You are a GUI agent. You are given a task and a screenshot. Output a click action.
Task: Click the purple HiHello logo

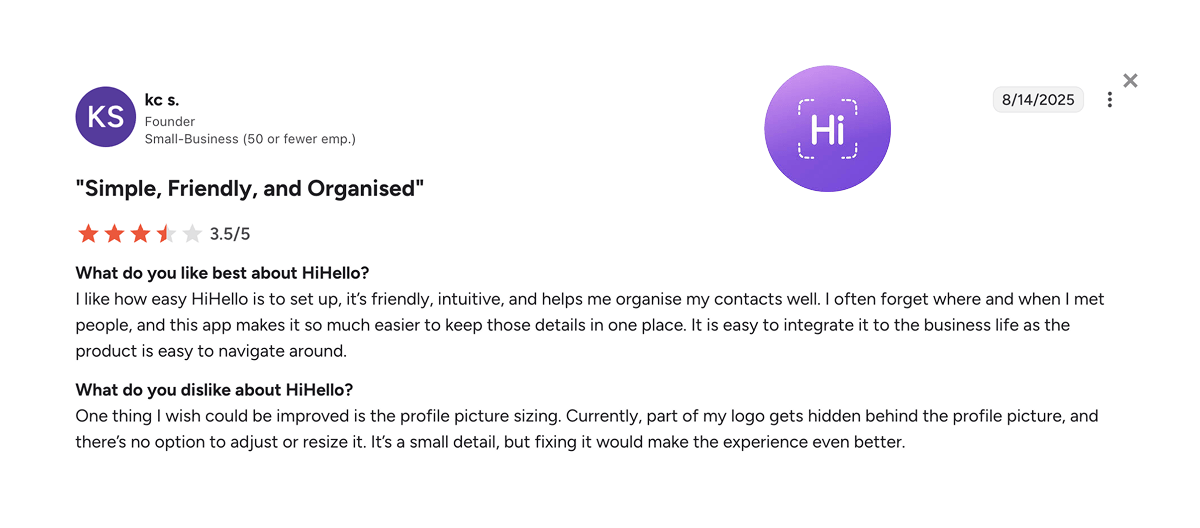coord(827,129)
